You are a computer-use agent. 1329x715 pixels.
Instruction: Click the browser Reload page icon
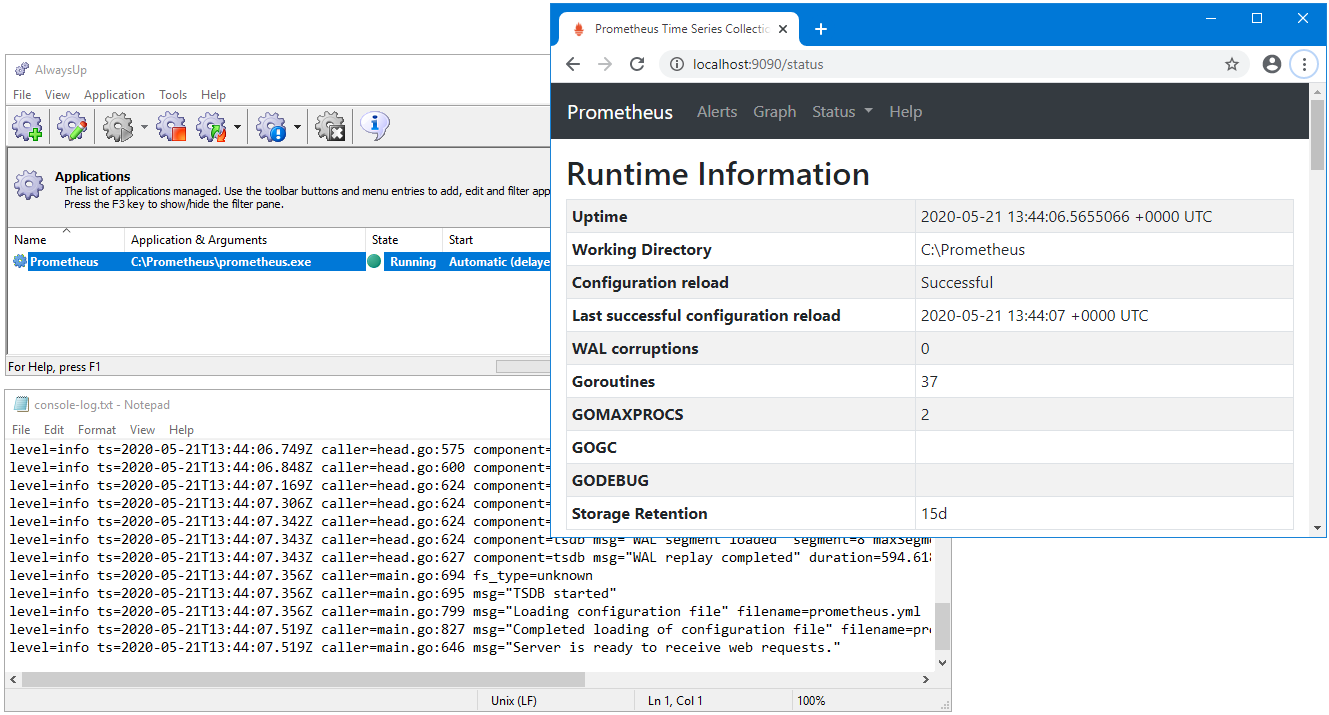point(637,64)
